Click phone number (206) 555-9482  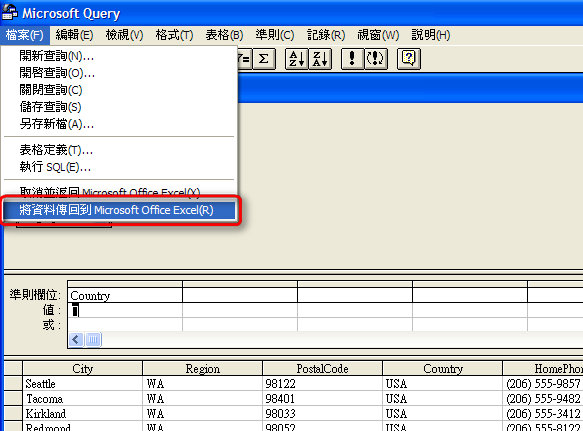[x=543, y=399]
